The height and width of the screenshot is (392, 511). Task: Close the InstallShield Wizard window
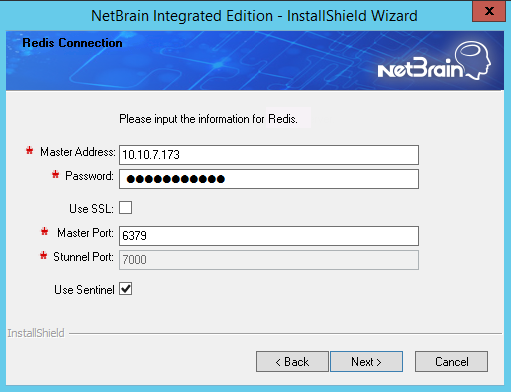[x=489, y=11]
